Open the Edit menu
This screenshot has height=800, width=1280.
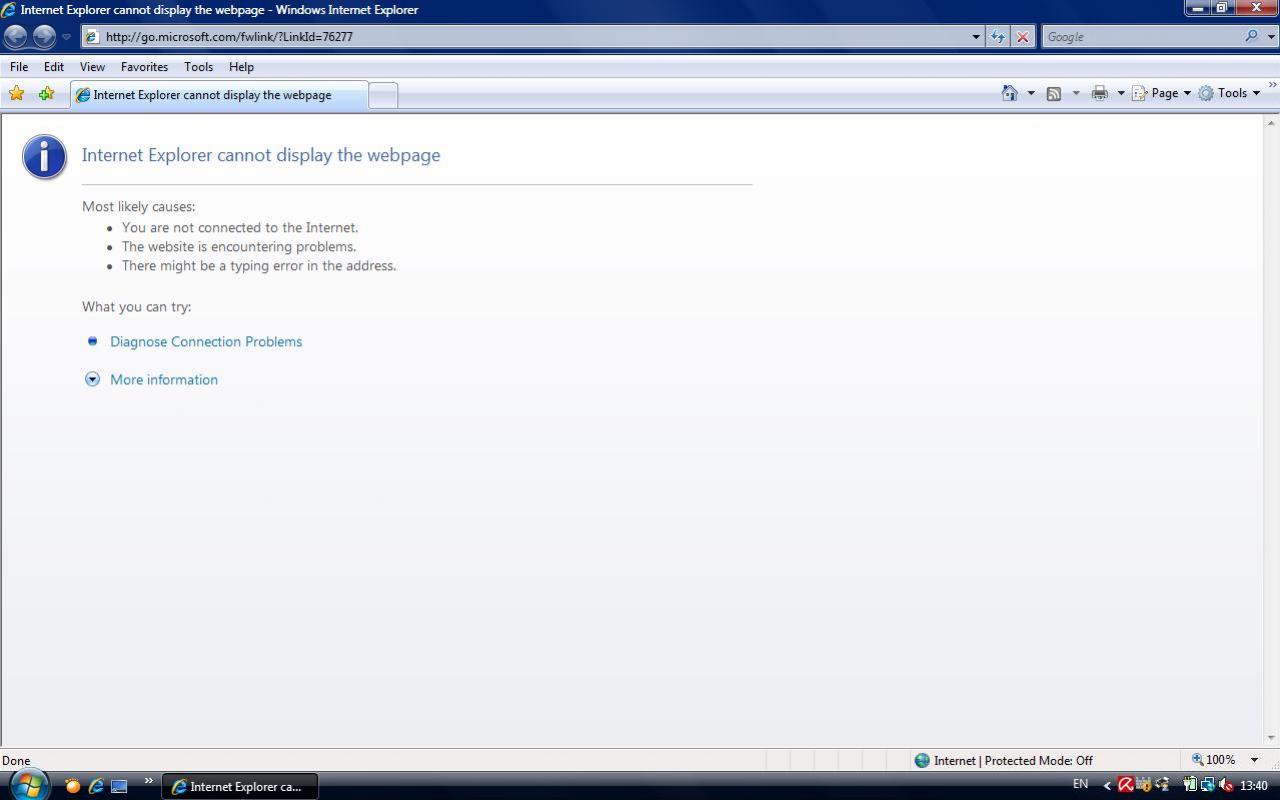pos(54,67)
